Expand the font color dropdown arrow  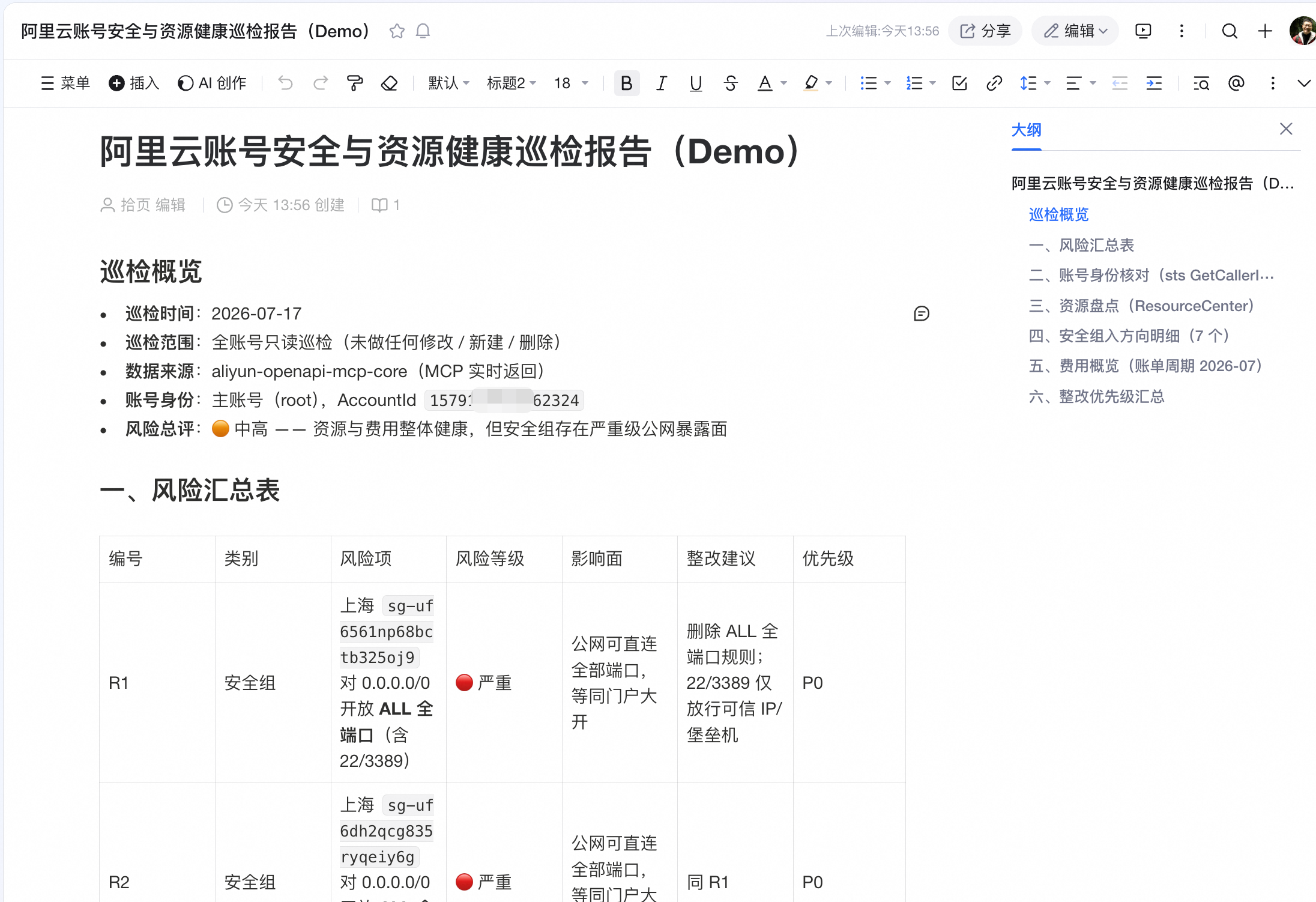(x=783, y=83)
